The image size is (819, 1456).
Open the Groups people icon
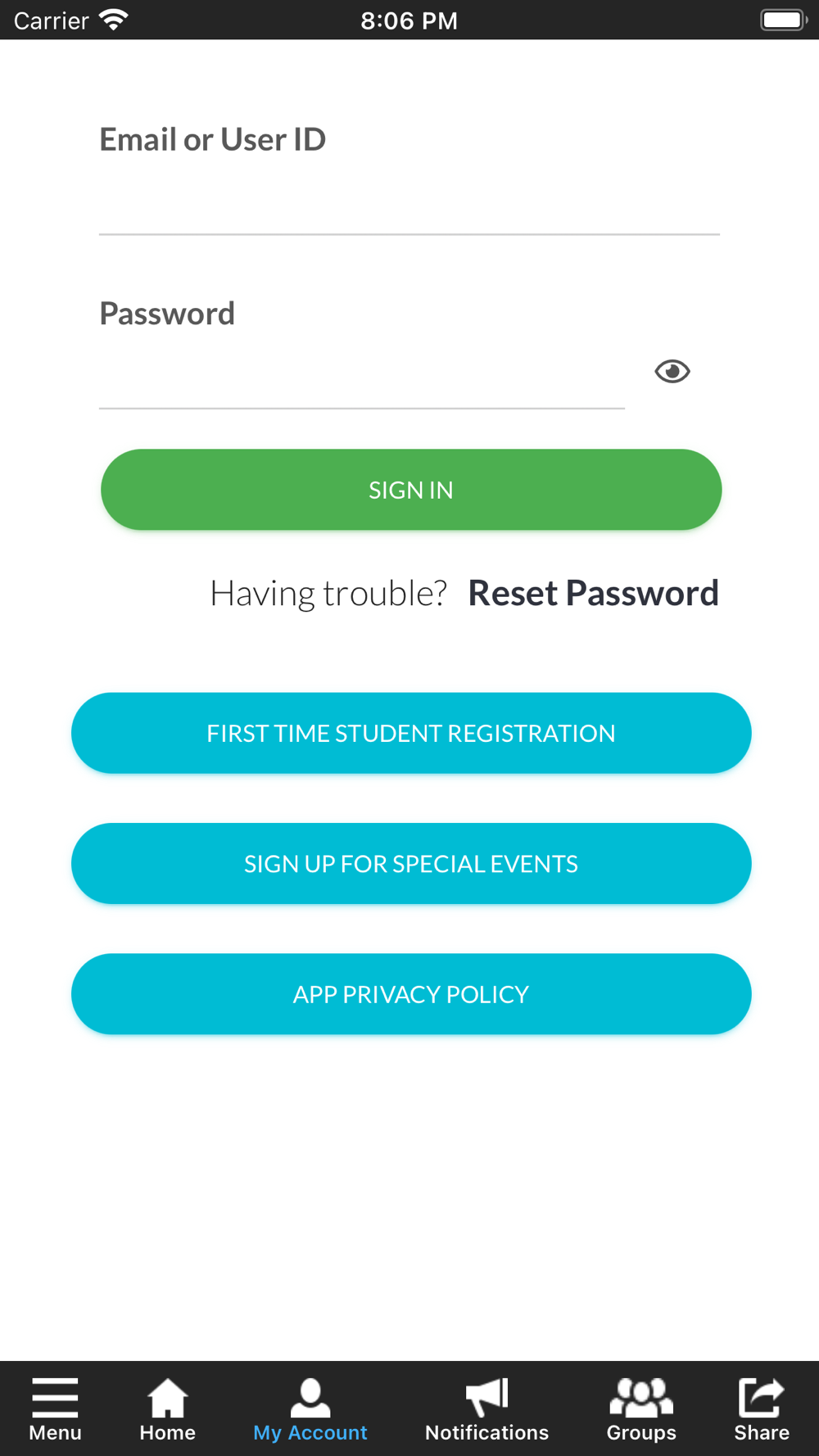pyautogui.click(x=641, y=1397)
